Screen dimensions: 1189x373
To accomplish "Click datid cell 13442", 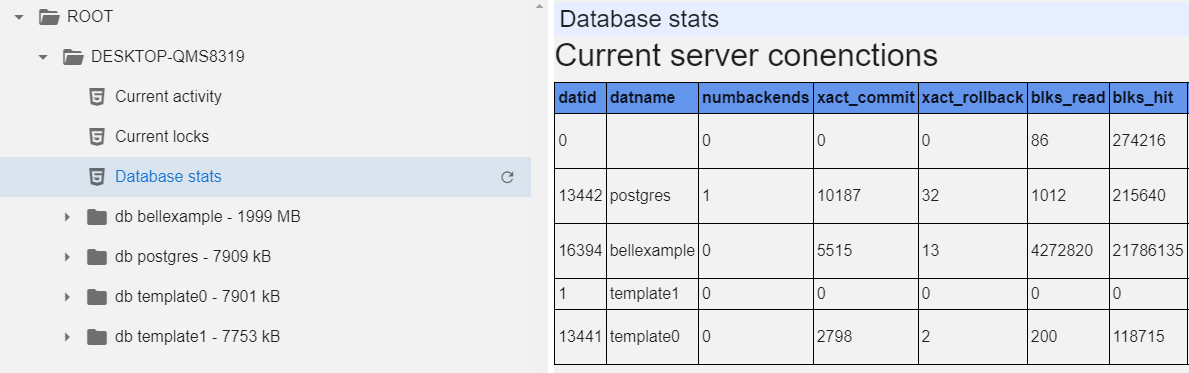I will [x=580, y=196].
